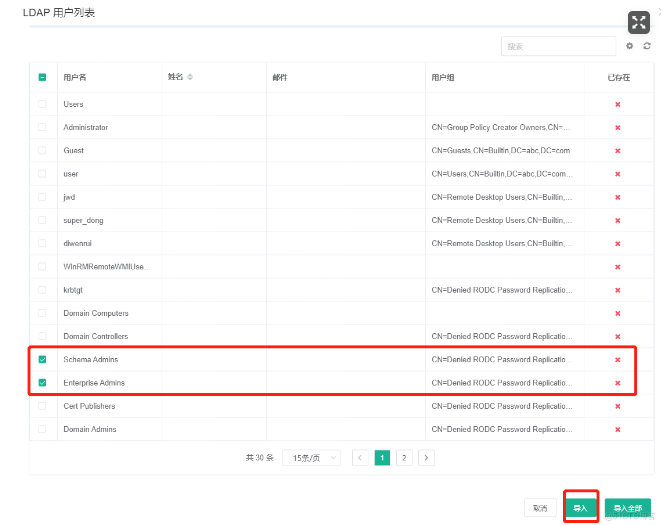Select page 1 in pagination
Screen dimensions: 663x525
382,457
